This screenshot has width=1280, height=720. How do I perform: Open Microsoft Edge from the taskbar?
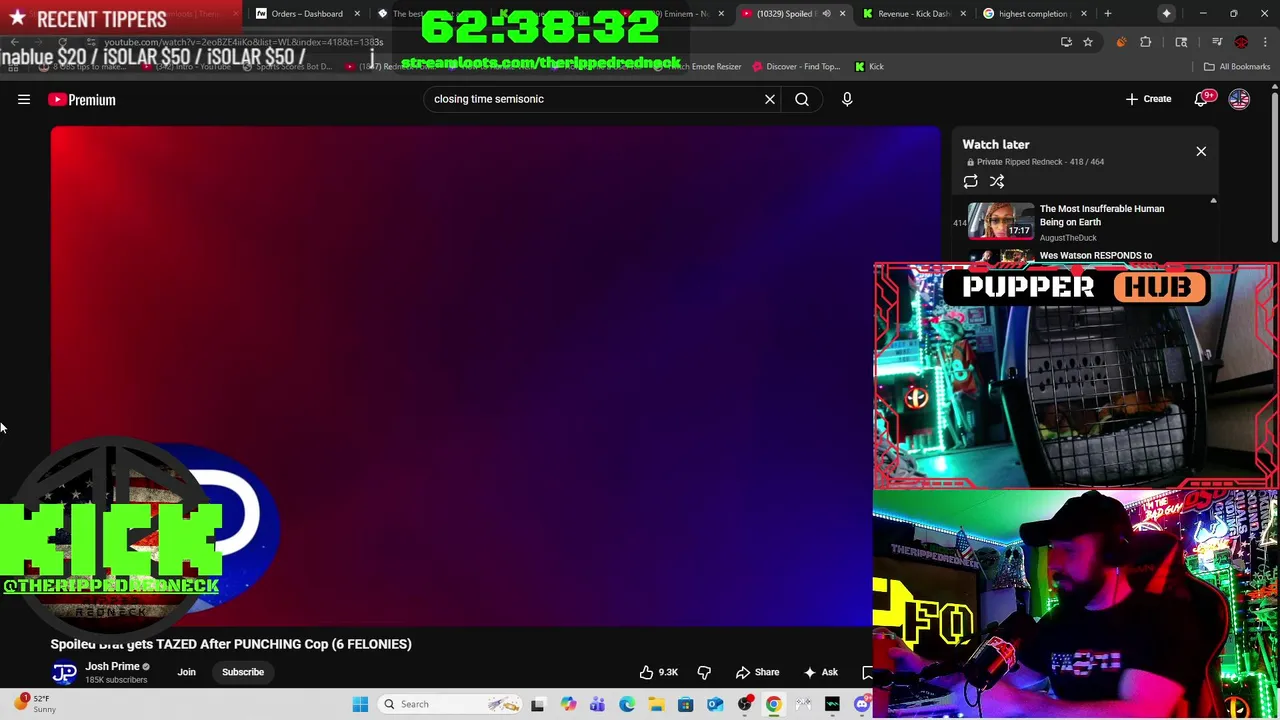[627, 704]
